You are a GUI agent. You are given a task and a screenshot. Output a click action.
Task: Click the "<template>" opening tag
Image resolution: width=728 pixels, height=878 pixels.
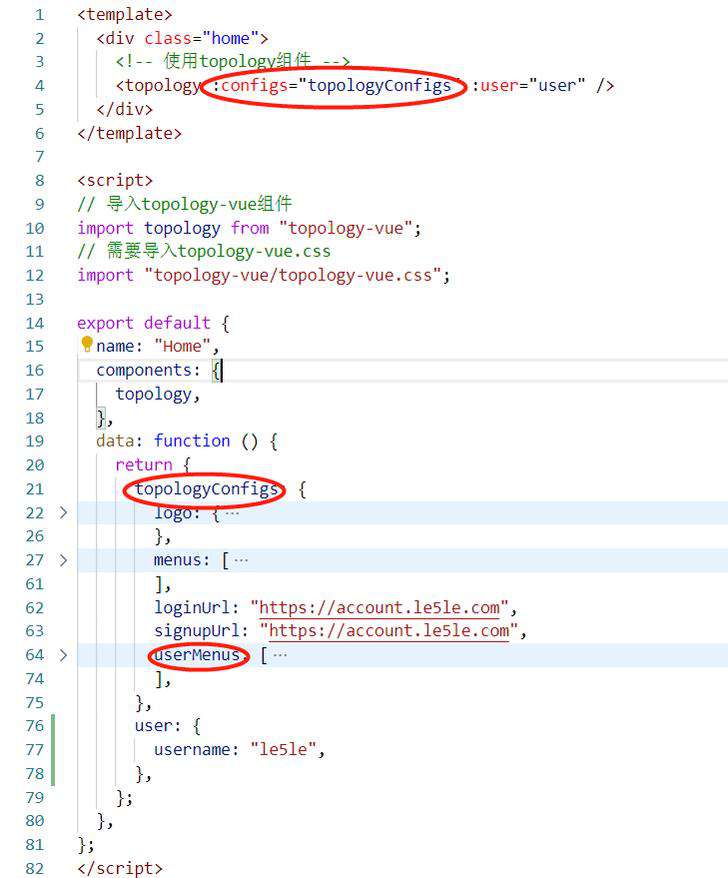(x=125, y=14)
